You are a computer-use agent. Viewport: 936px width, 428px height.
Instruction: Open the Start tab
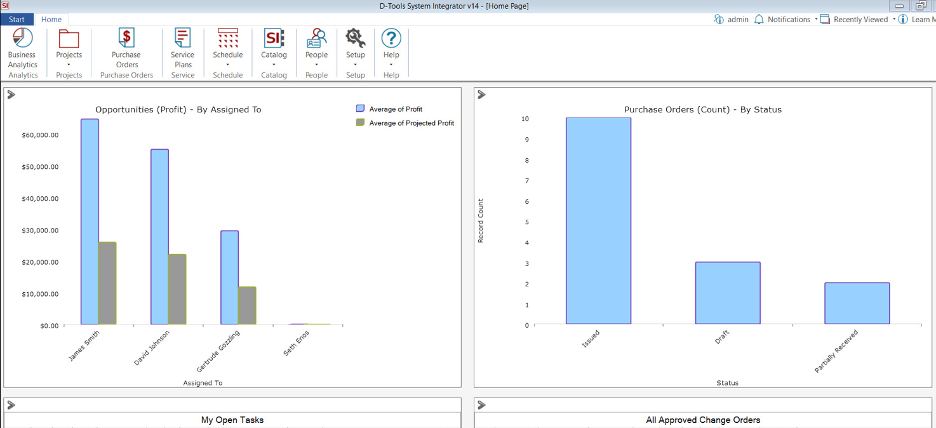point(17,19)
